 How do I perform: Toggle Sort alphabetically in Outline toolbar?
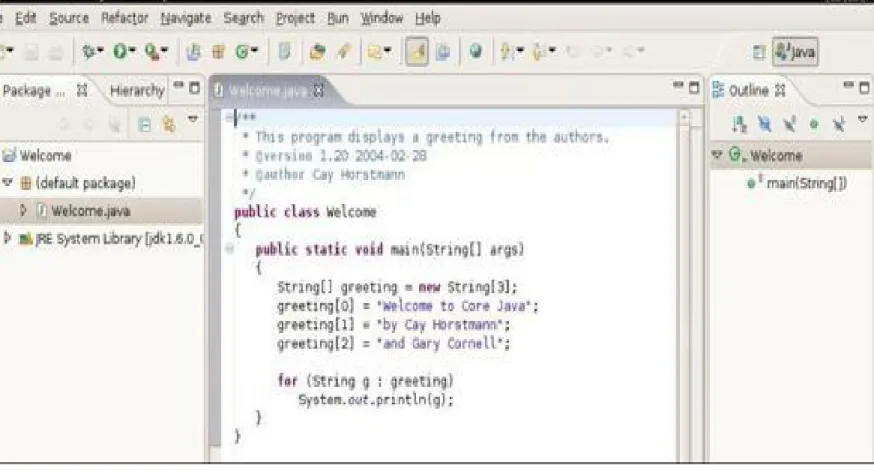tap(740, 124)
